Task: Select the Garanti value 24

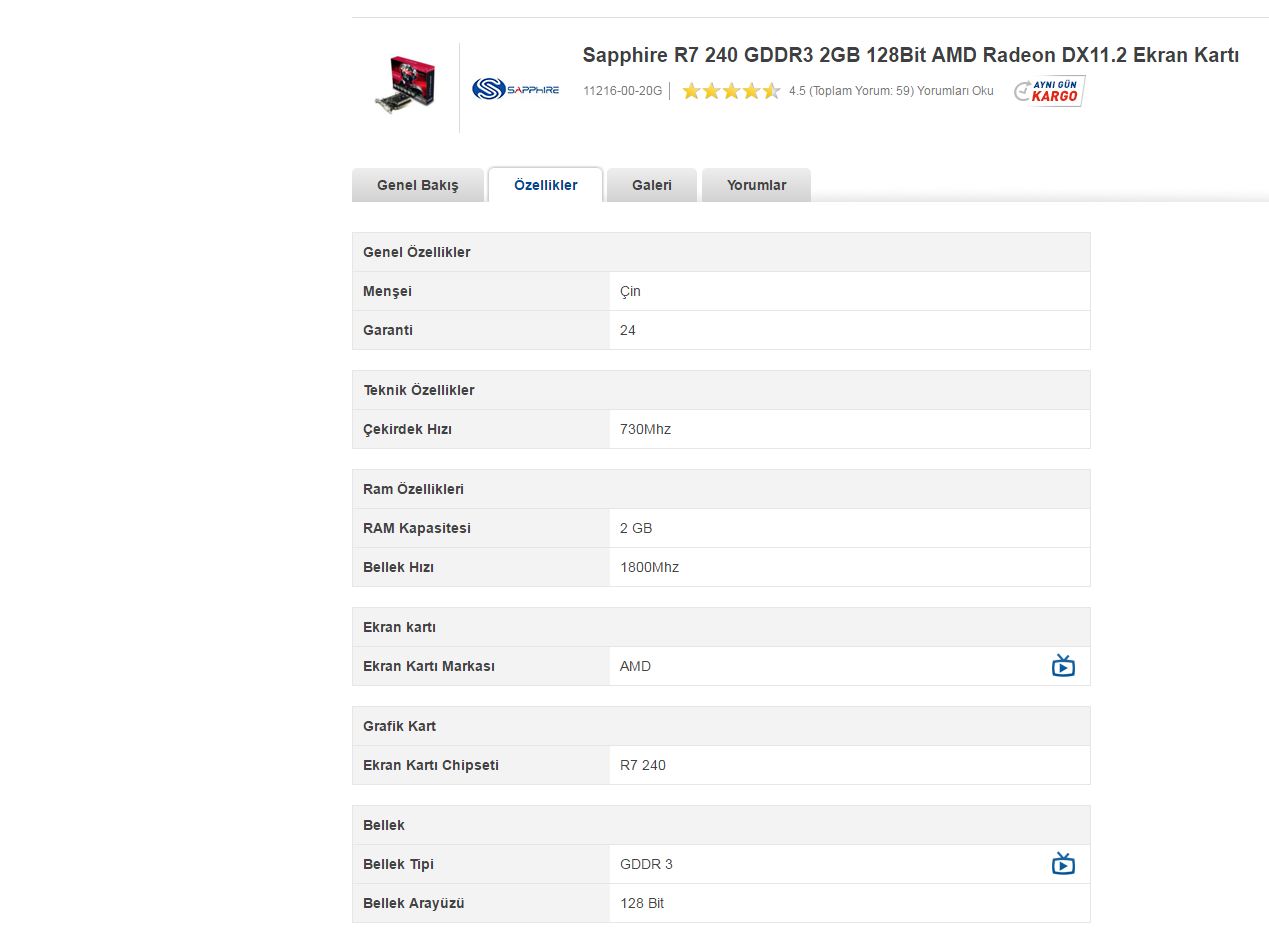Action: [x=628, y=330]
